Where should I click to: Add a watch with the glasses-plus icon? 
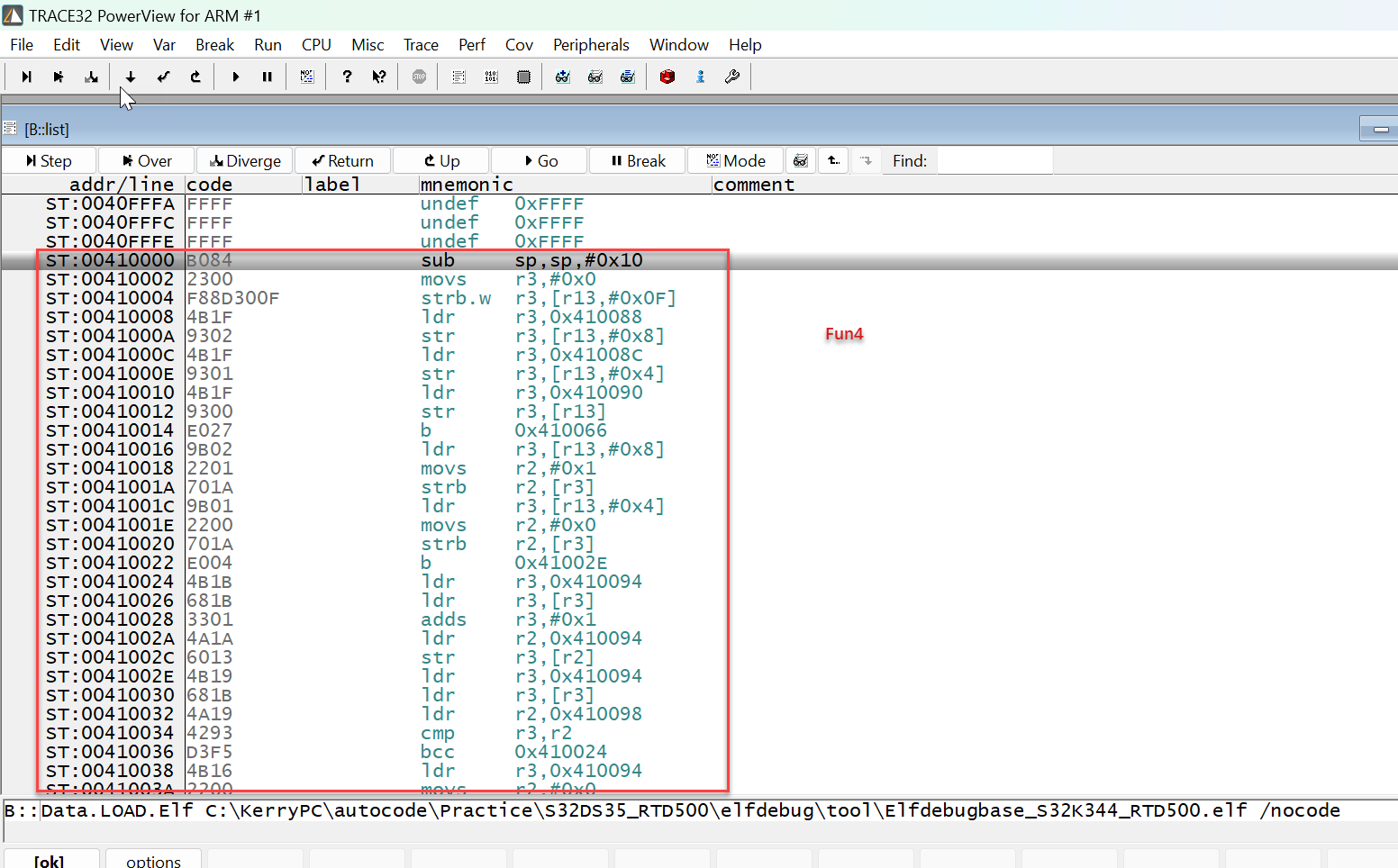pos(563,77)
